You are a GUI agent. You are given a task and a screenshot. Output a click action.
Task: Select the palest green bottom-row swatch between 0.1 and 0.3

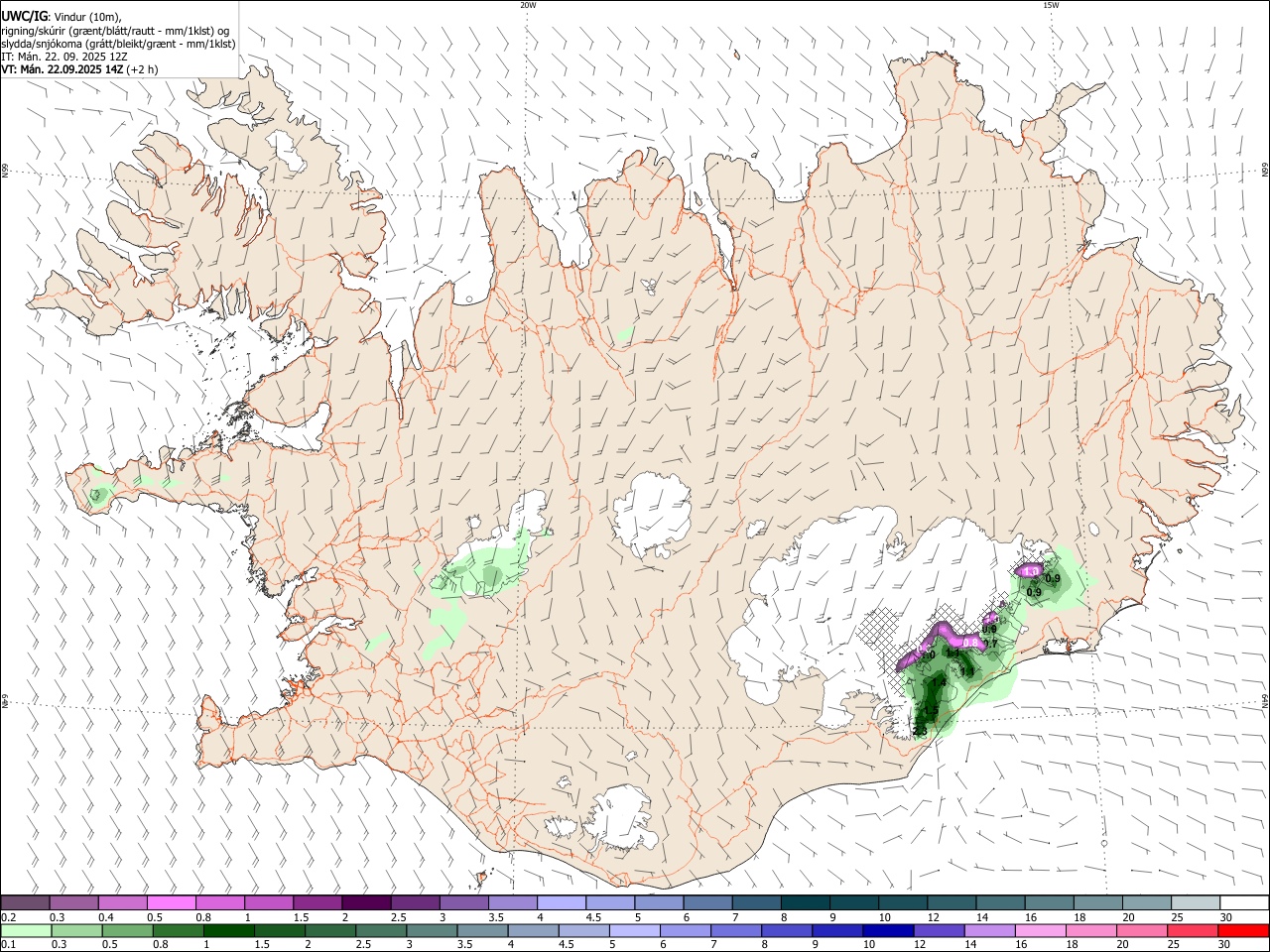tap(26, 931)
